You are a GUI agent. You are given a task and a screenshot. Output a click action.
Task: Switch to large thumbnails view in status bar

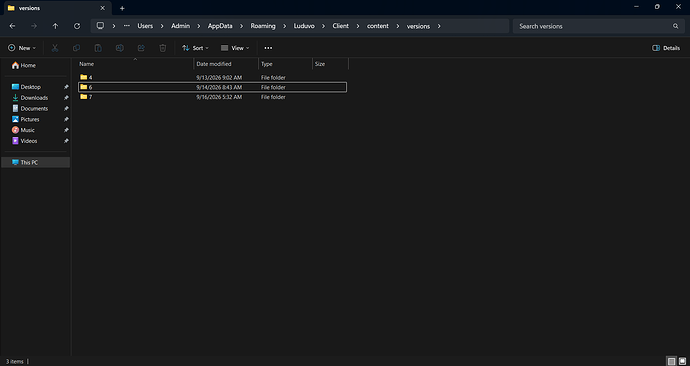(682, 361)
